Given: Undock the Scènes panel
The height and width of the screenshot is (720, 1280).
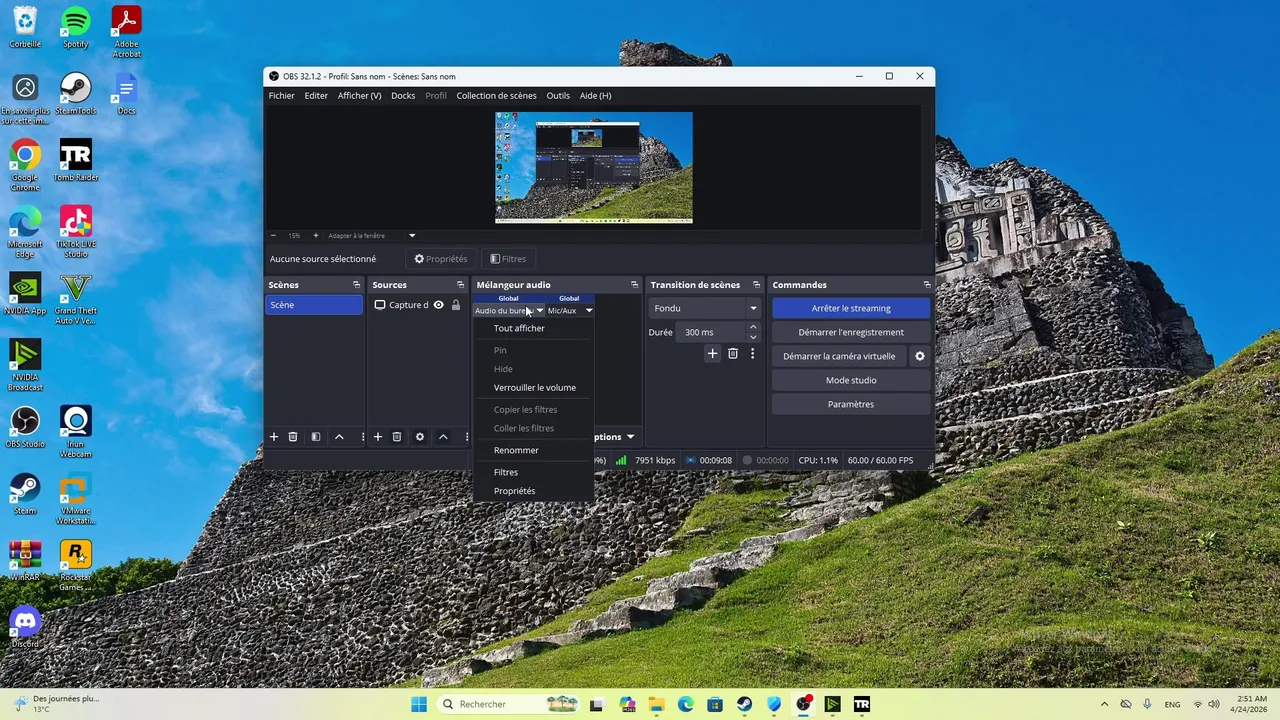Looking at the screenshot, I should pos(356,285).
